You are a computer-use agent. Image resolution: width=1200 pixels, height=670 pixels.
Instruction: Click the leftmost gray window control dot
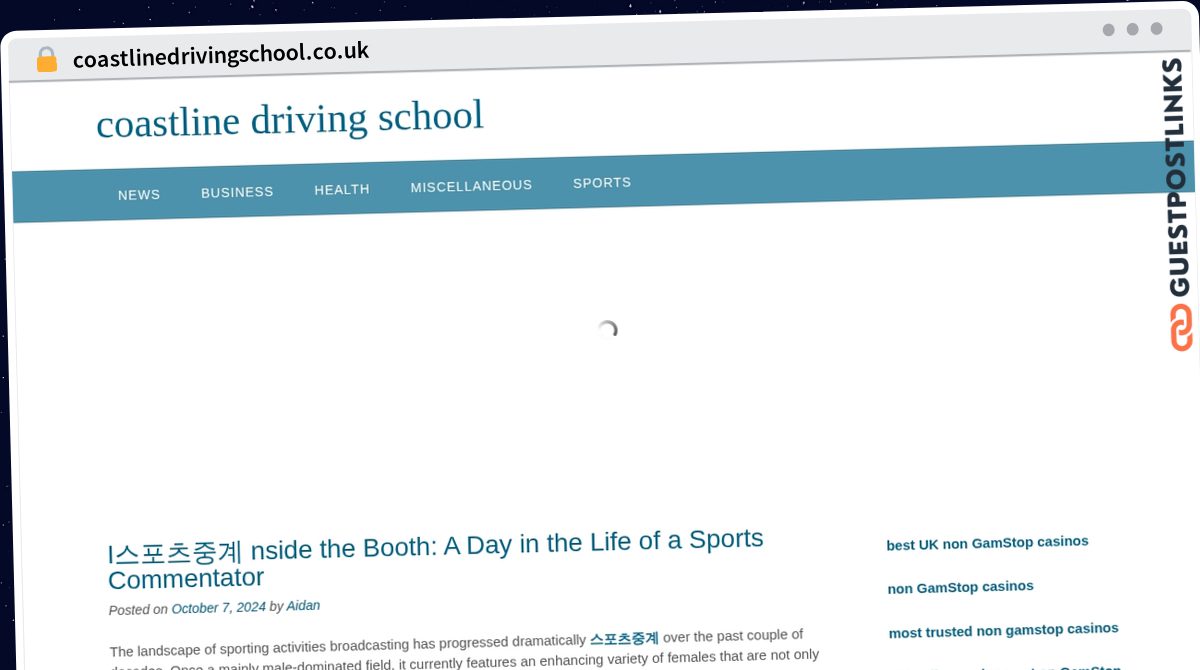click(x=1108, y=30)
